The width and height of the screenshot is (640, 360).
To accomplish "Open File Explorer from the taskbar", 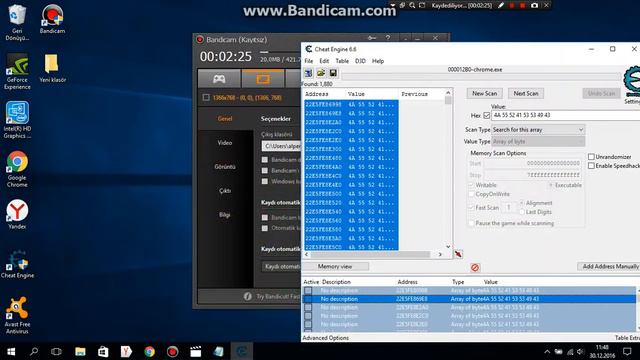I will (80, 351).
